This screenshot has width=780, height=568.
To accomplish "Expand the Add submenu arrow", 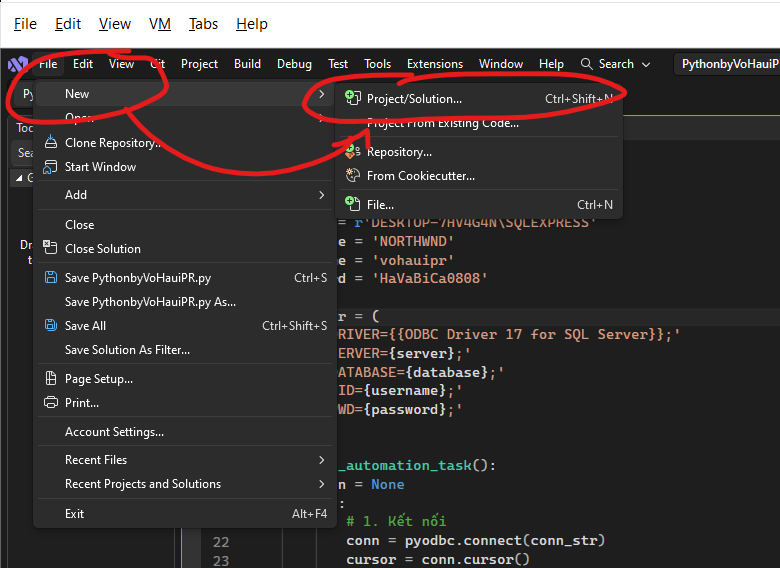I will point(321,195).
